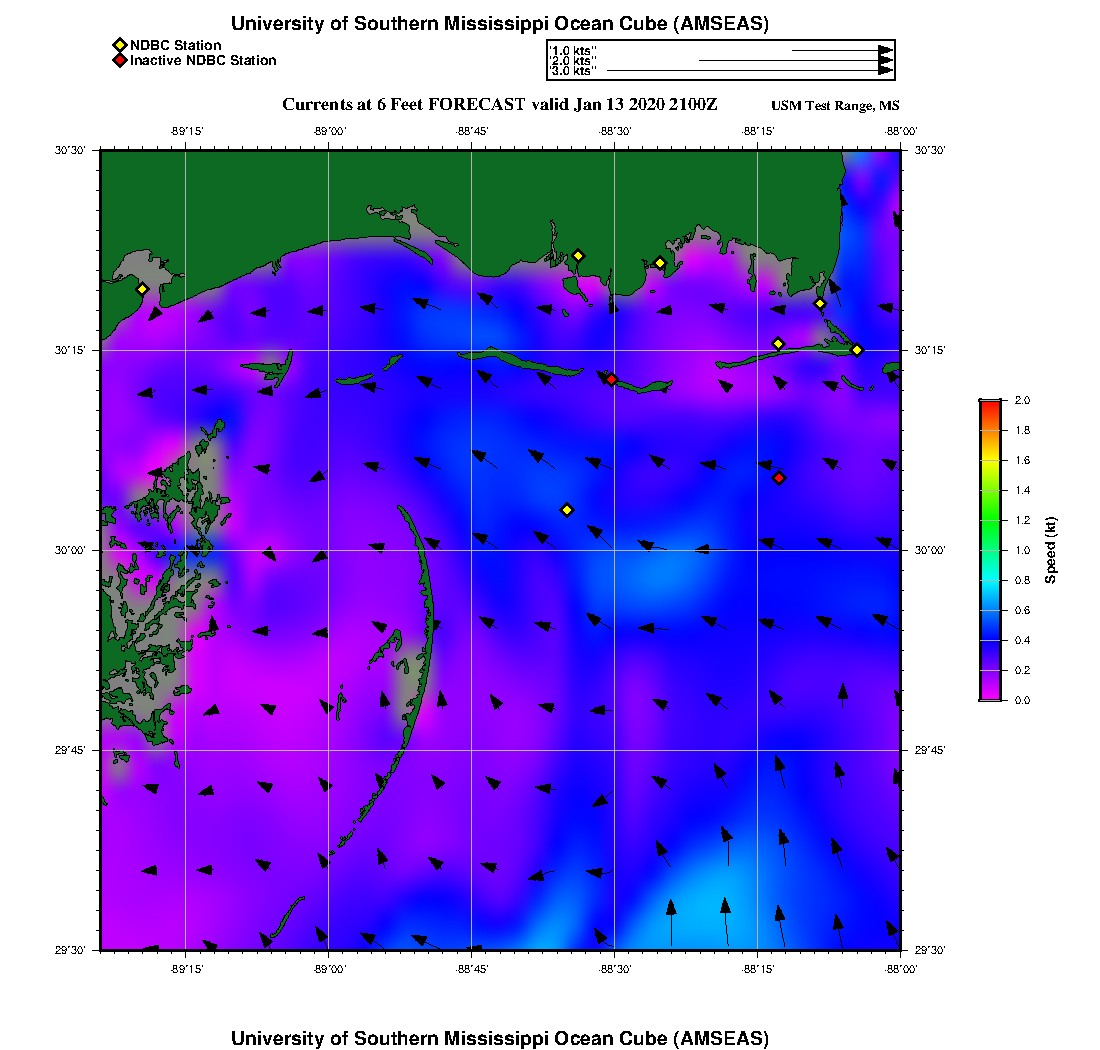Select the red inactive marker on the barrier island
Viewport: 1100px width, 1050px height.
612,379
